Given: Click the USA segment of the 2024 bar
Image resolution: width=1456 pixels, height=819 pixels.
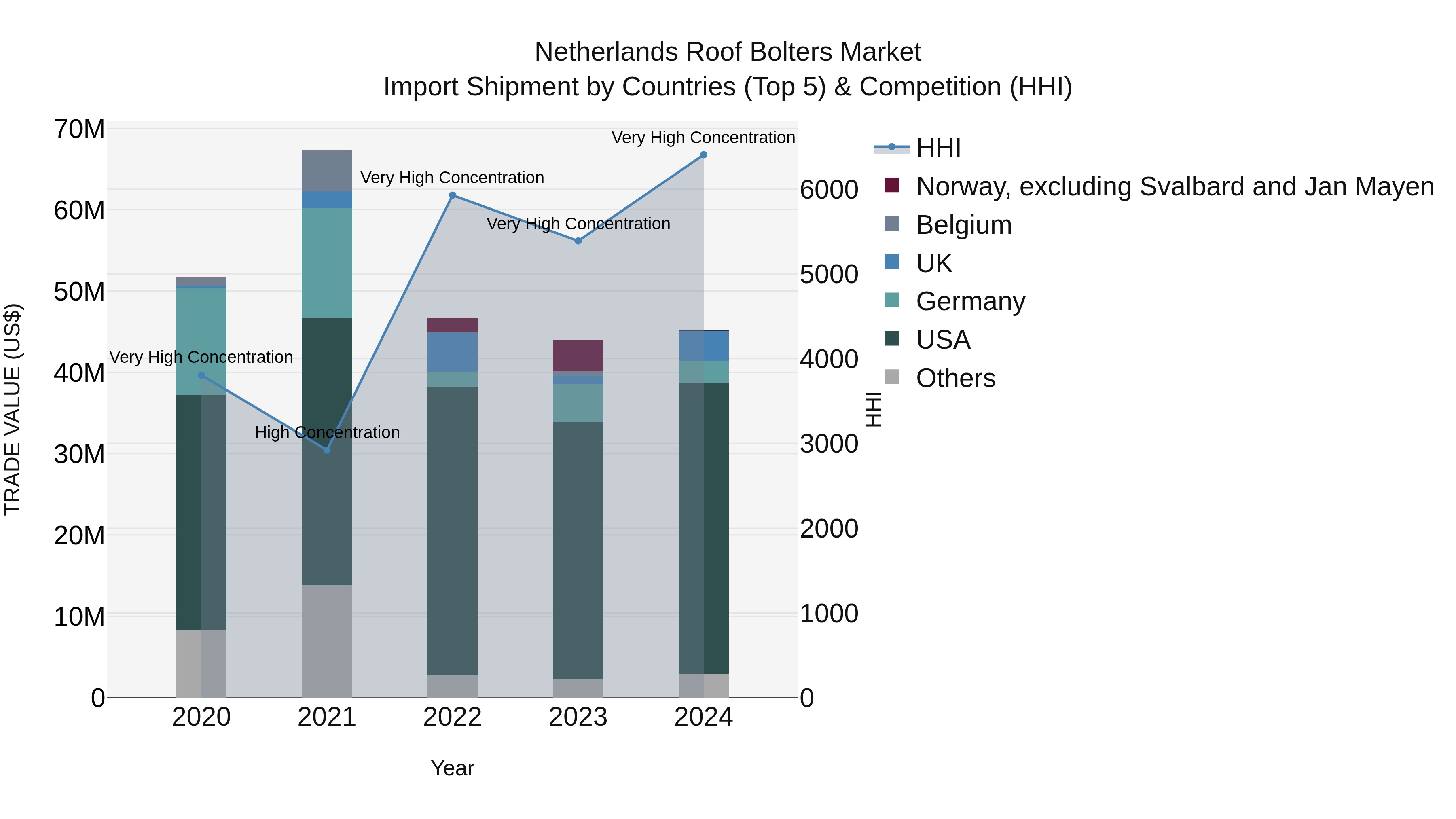Looking at the screenshot, I should tap(704, 529).
